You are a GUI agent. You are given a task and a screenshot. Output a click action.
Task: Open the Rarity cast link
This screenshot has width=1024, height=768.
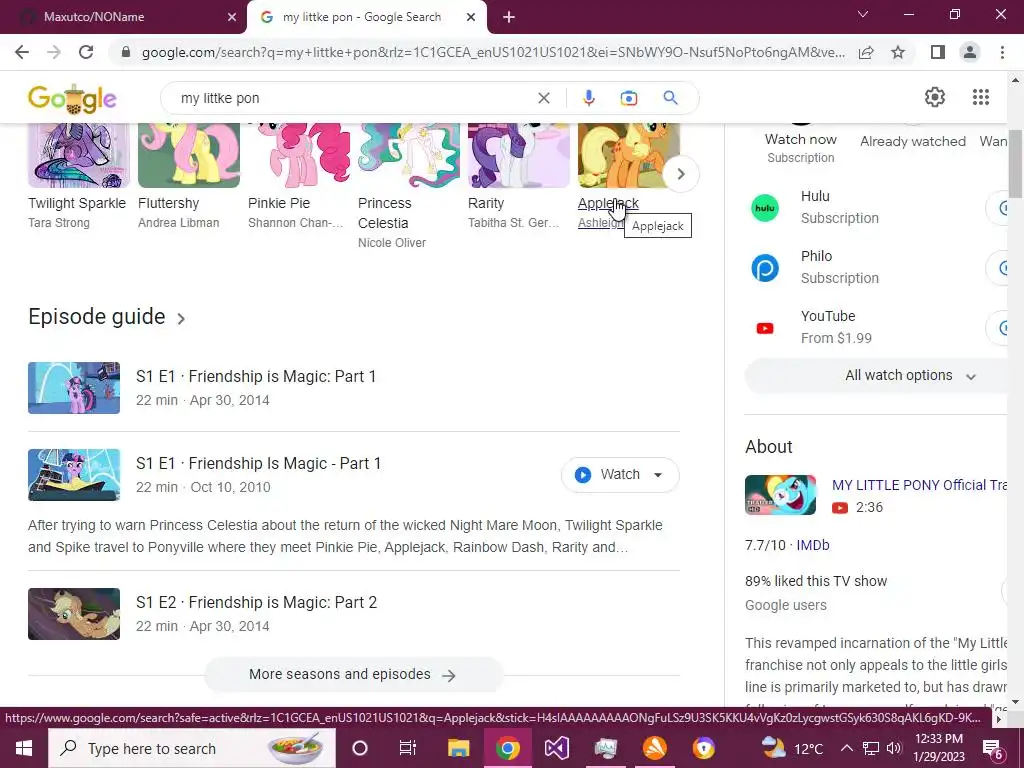click(486, 203)
